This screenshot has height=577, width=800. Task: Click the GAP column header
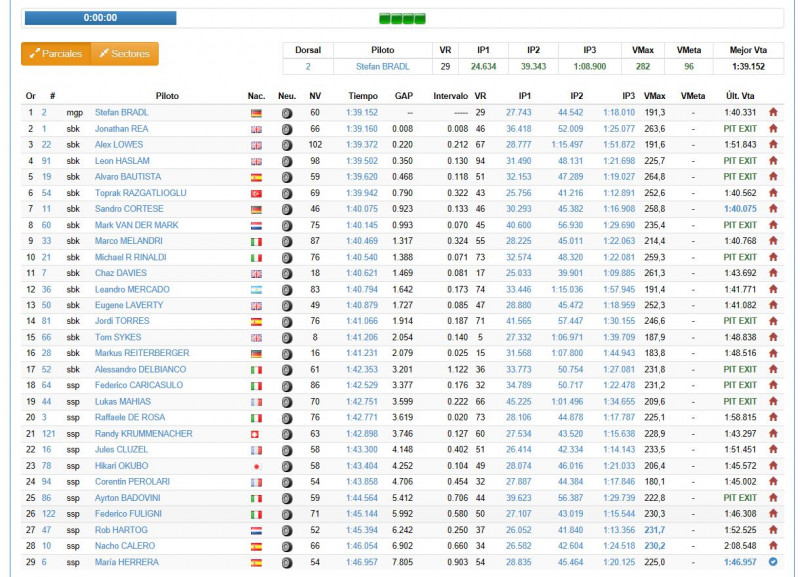click(404, 96)
